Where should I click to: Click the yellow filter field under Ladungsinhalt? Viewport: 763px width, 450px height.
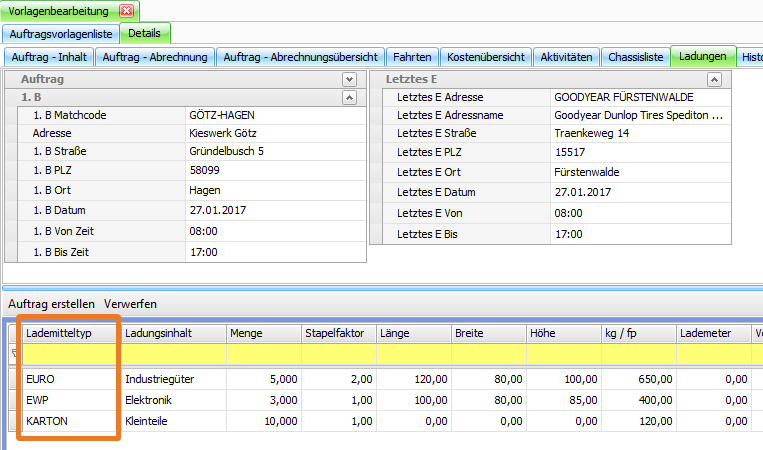coord(172,354)
